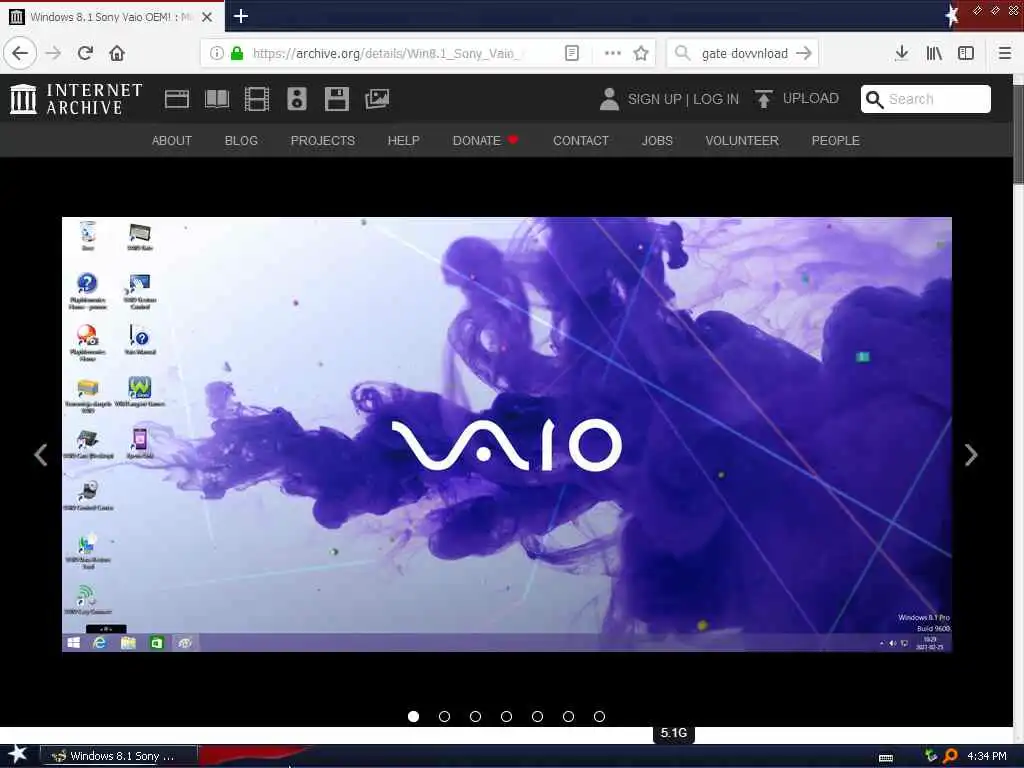Select the third carousel dot
Viewport: 1024px width, 768px height.
(475, 716)
